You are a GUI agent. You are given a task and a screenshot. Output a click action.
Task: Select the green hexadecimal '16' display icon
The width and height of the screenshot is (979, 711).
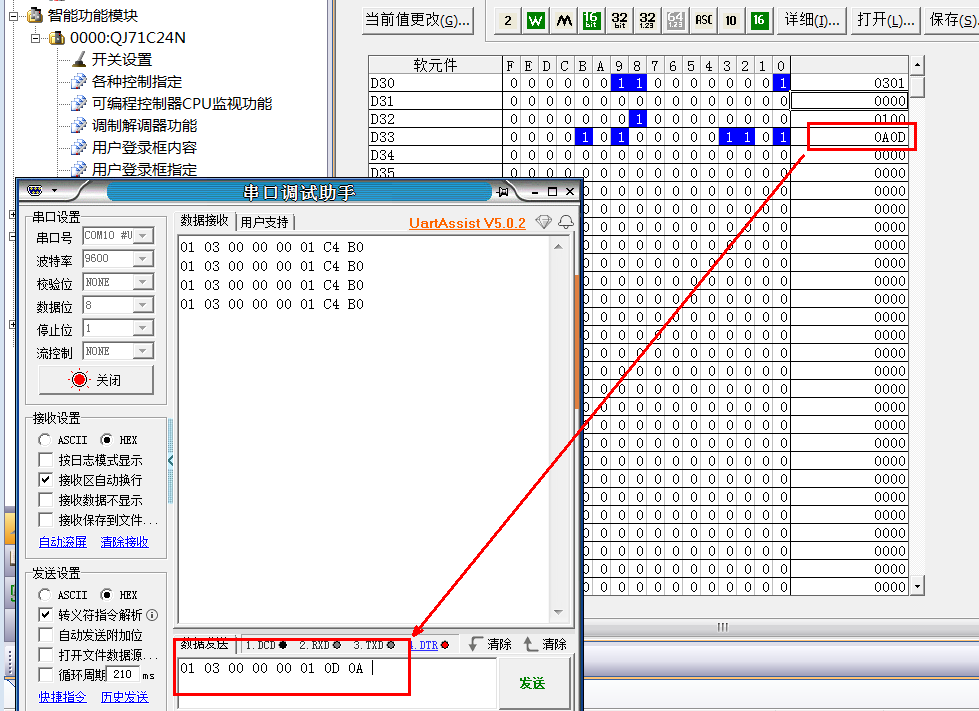tap(759, 20)
